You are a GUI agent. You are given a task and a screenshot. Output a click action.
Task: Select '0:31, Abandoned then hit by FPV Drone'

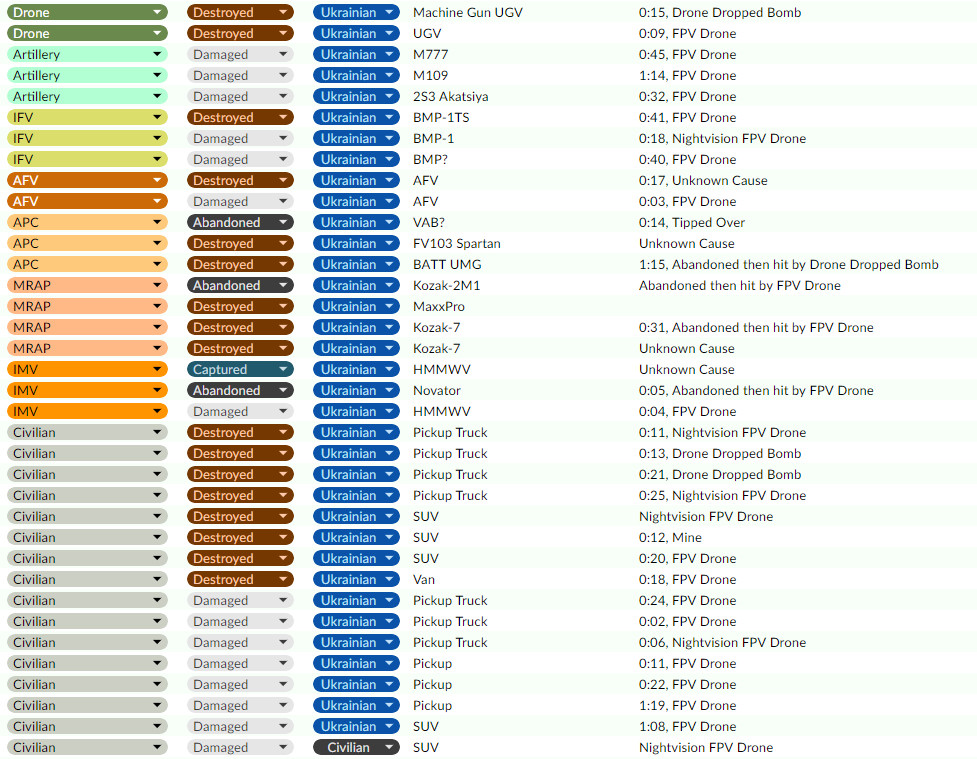coord(756,327)
